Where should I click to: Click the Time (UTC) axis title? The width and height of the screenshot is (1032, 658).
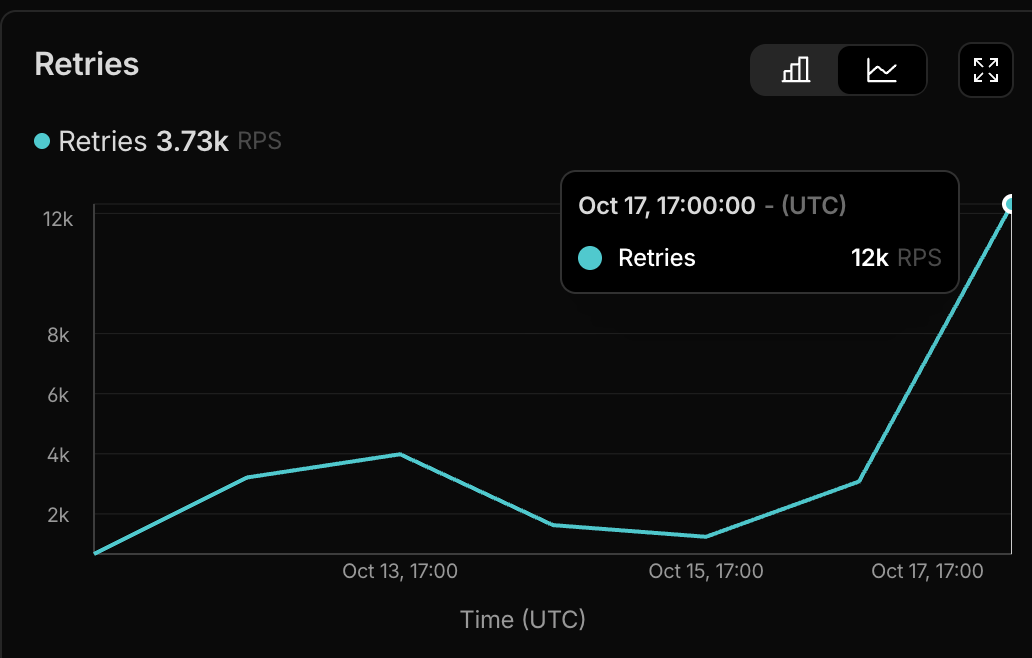coord(523,619)
